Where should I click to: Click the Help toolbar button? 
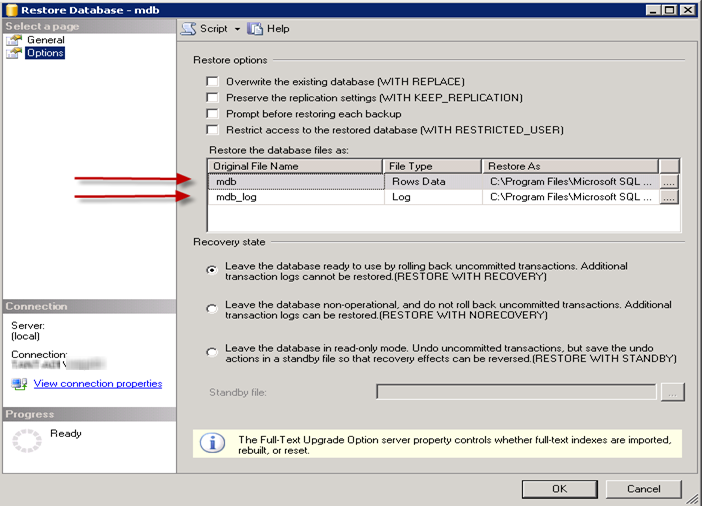point(268,29)
